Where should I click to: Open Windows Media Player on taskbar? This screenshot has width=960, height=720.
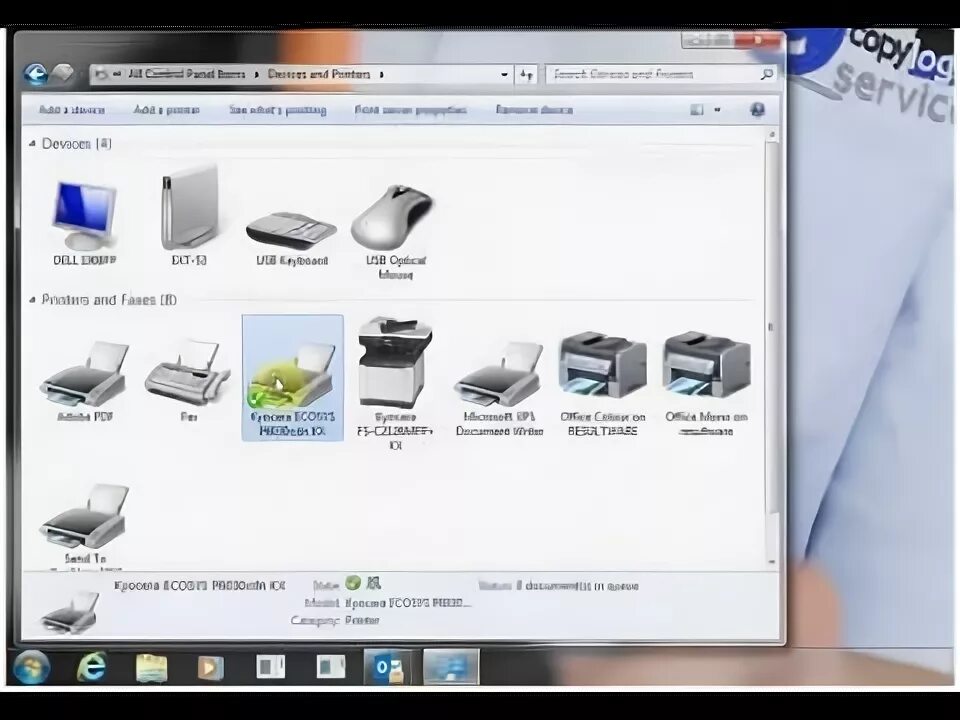coord(211,668)
